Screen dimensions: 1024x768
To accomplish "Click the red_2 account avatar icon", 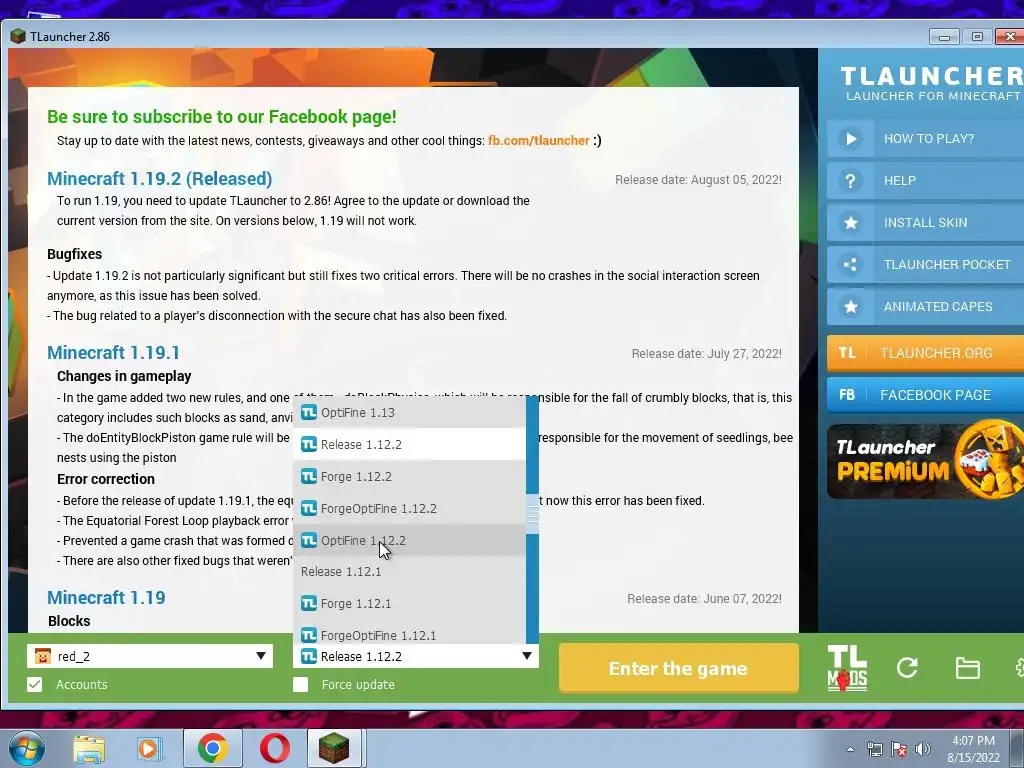I will point(42,656).
